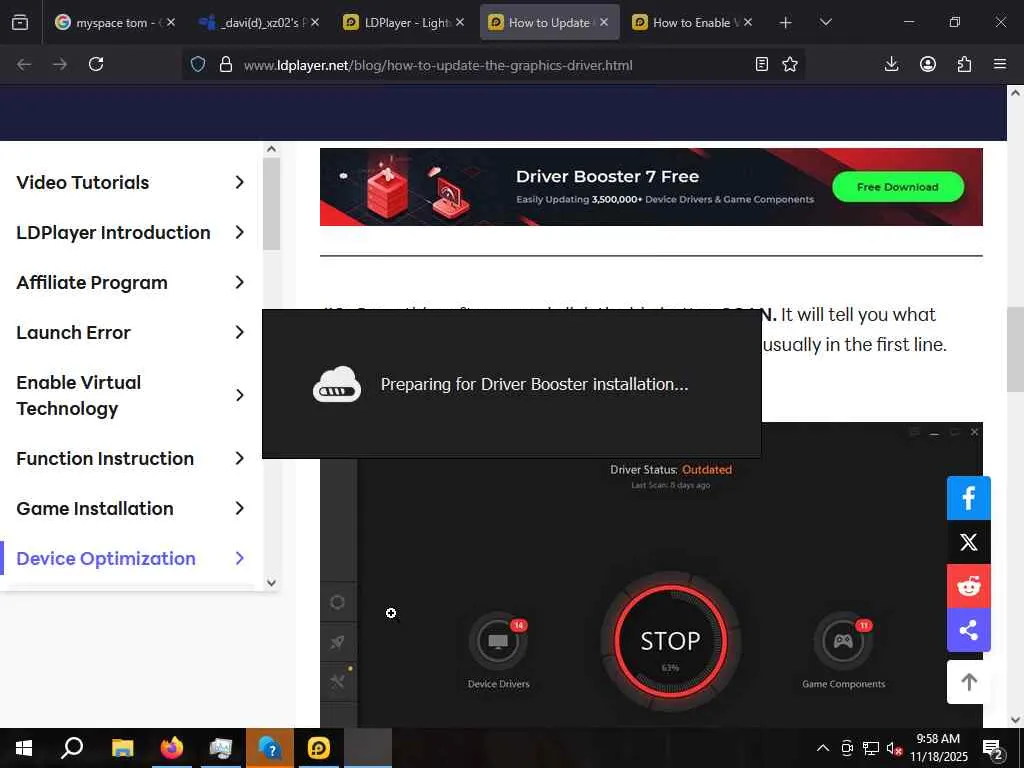Viewport: 1024px width, 768px height.
Task: Open Windows taskbar search
Action: click(72, 748)
